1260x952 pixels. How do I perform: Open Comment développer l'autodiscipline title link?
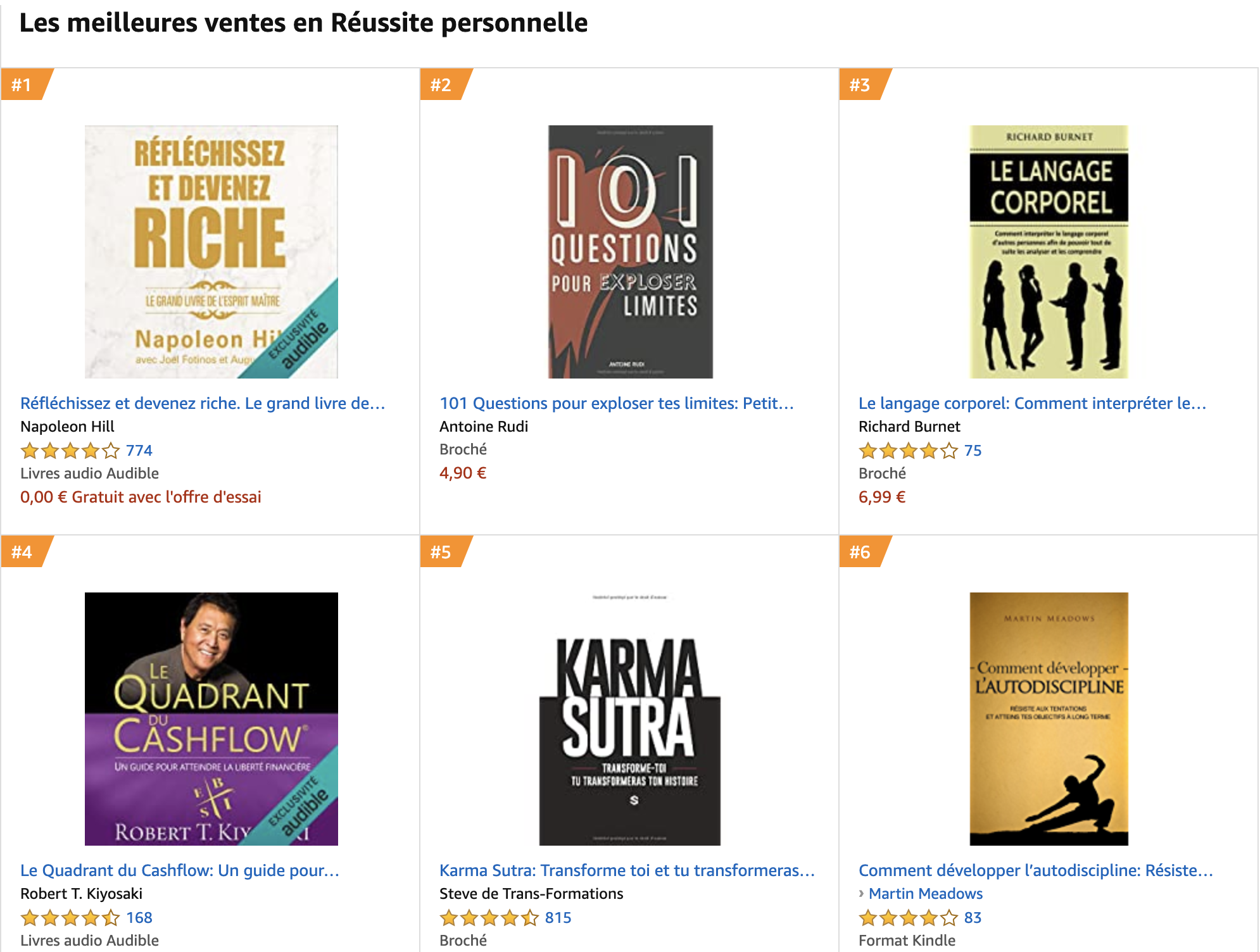(1035, 870)
